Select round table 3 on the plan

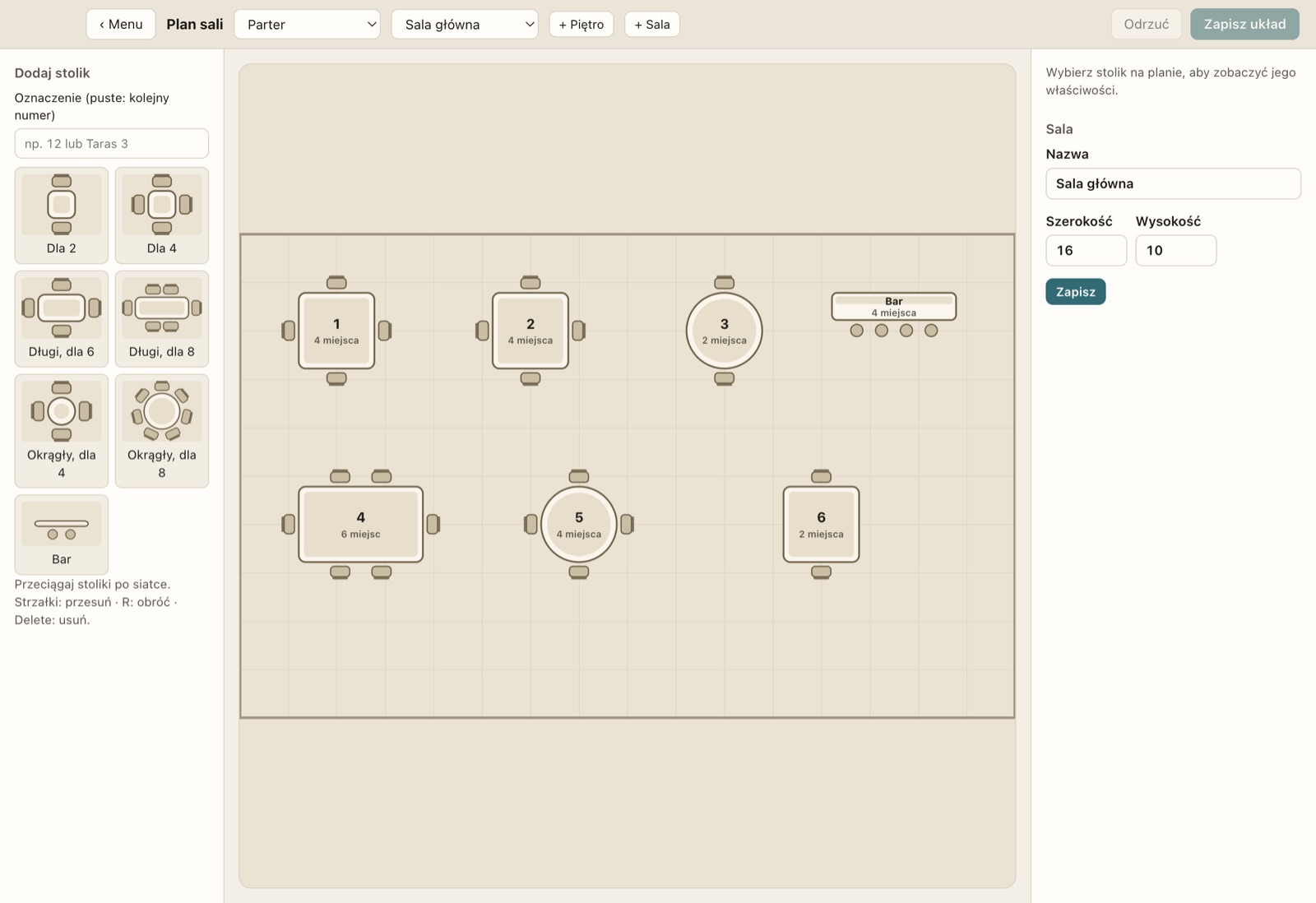(725, 331)
